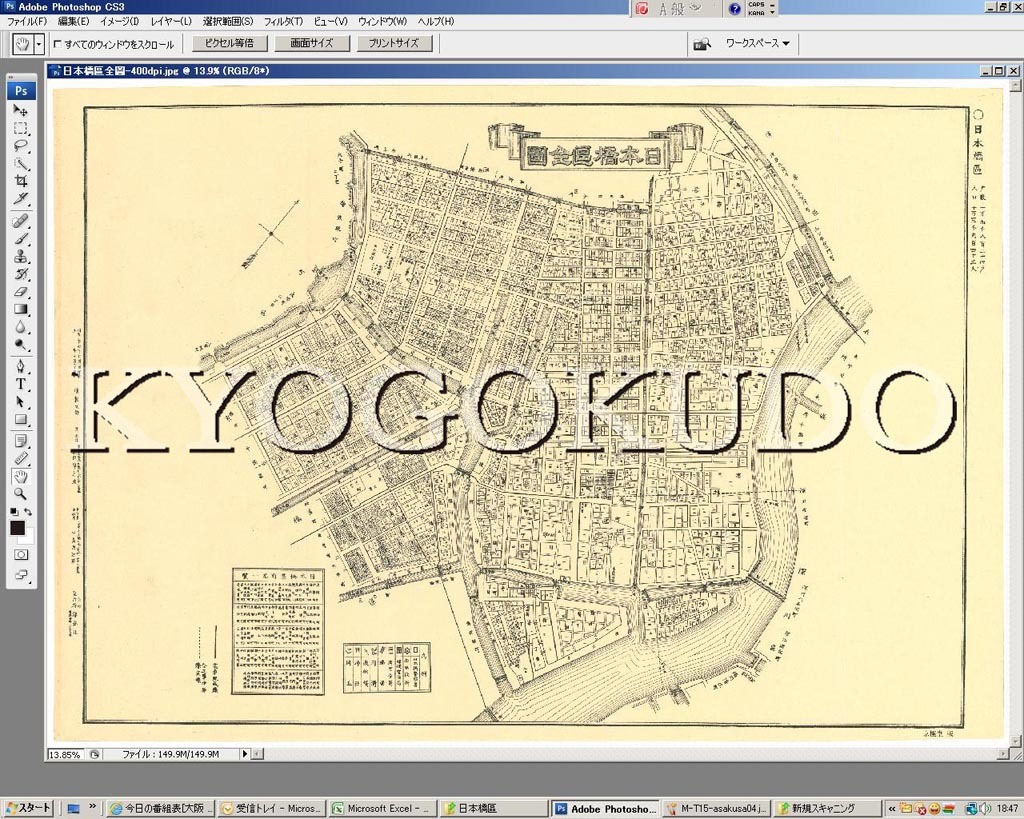Select the Eraser tool

(21, 291)
